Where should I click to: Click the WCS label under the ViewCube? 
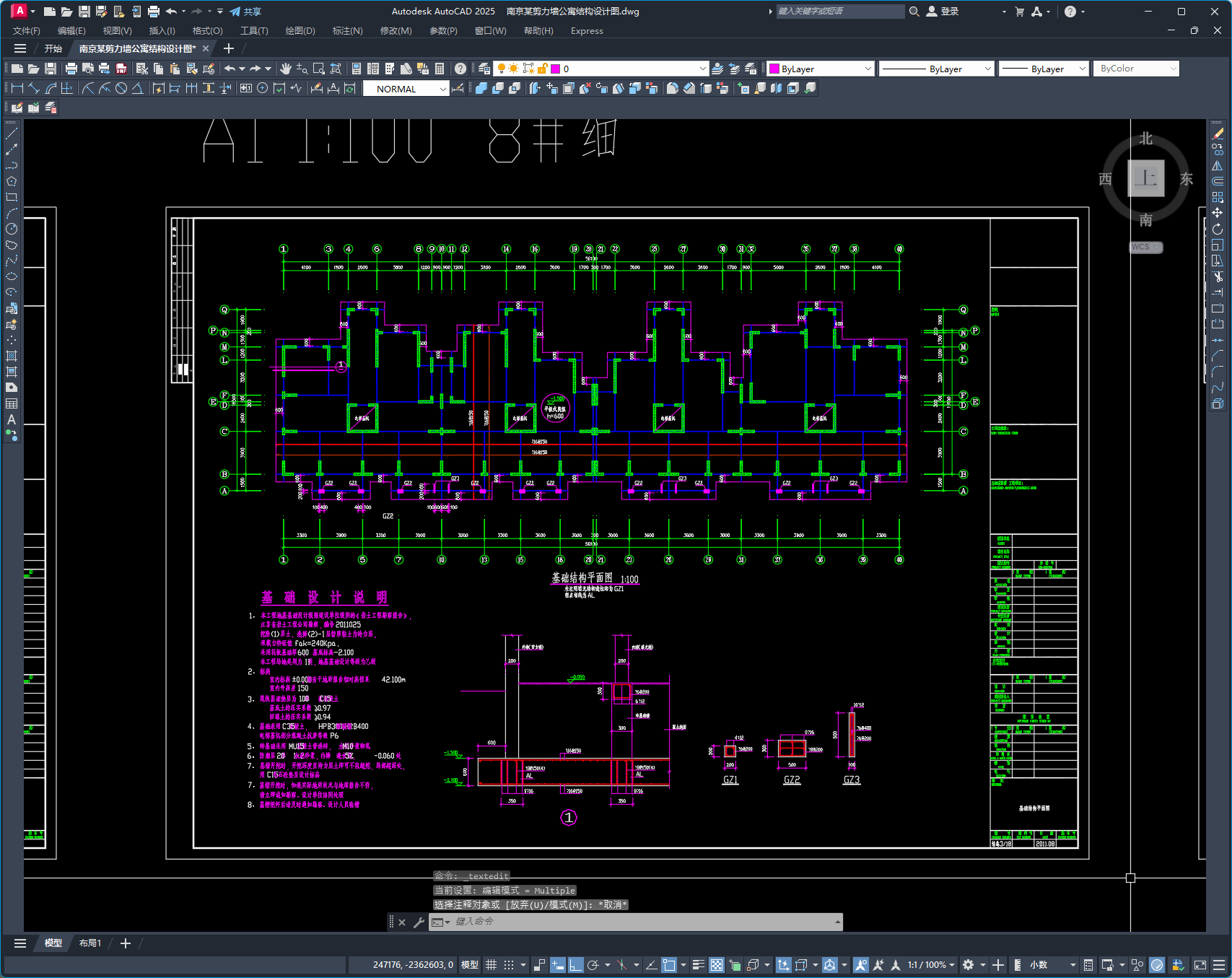[1145, 247]
